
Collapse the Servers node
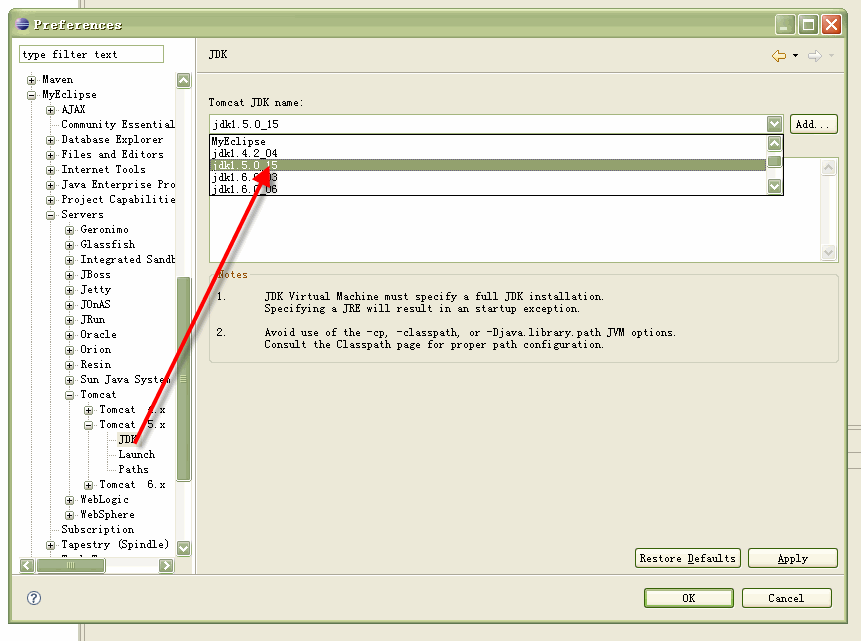click(51, 215)
